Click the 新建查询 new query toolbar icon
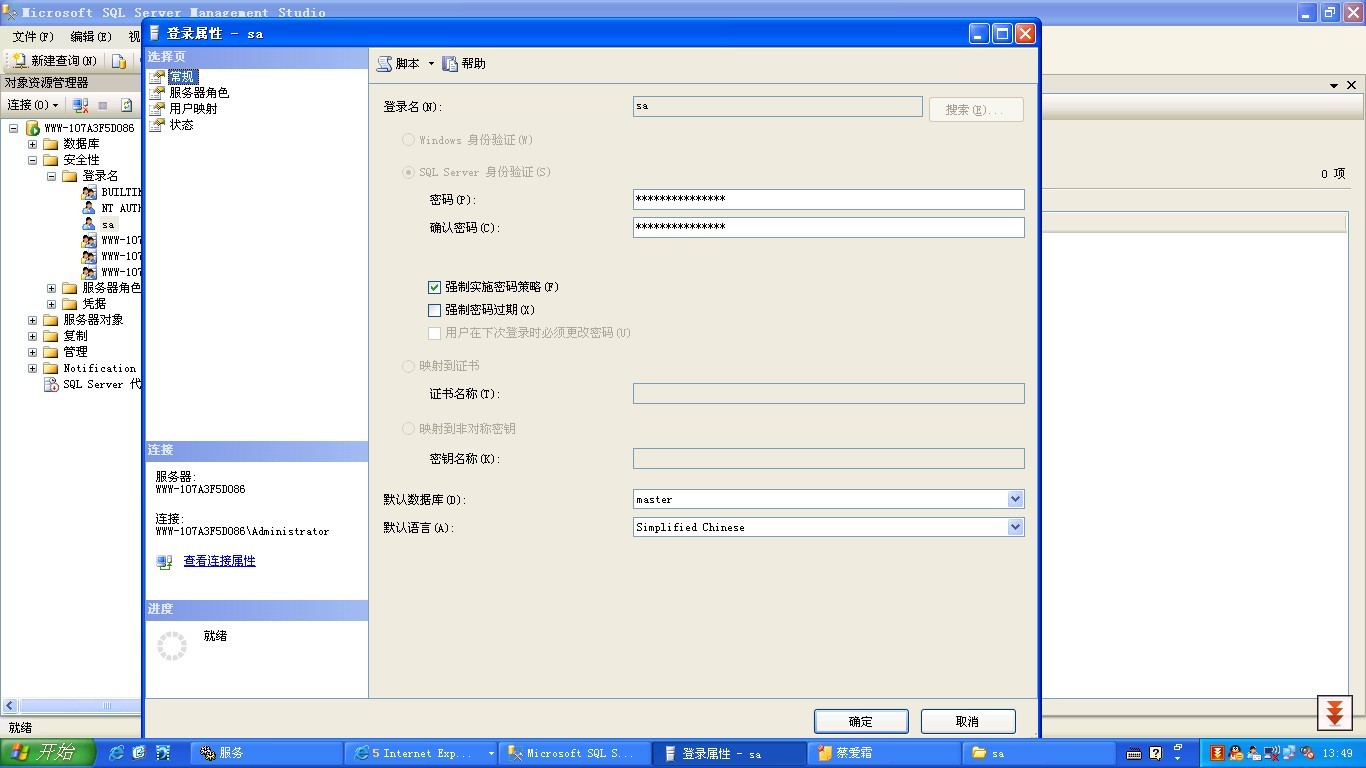Viewport: 1366px width, 768px height. pyautogui.click(x=19, y=61)
